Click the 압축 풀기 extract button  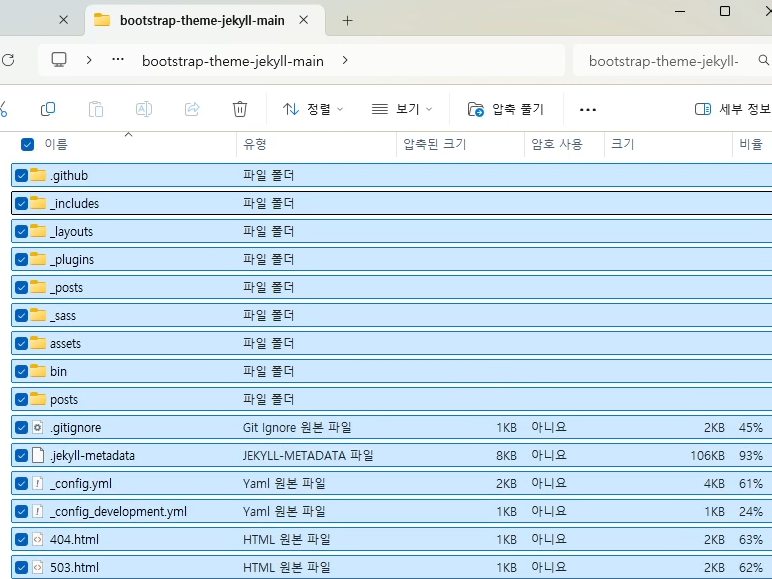[x=505, y=109]
